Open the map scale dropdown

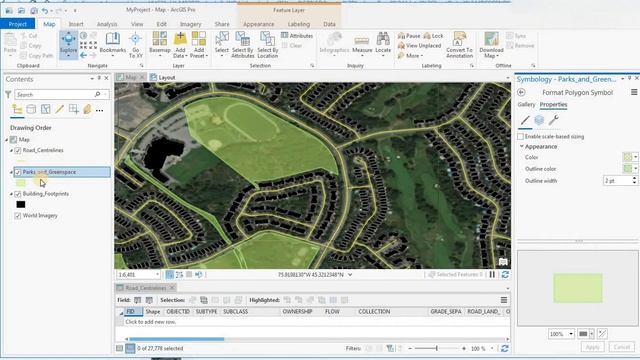[x=157, y=275]
